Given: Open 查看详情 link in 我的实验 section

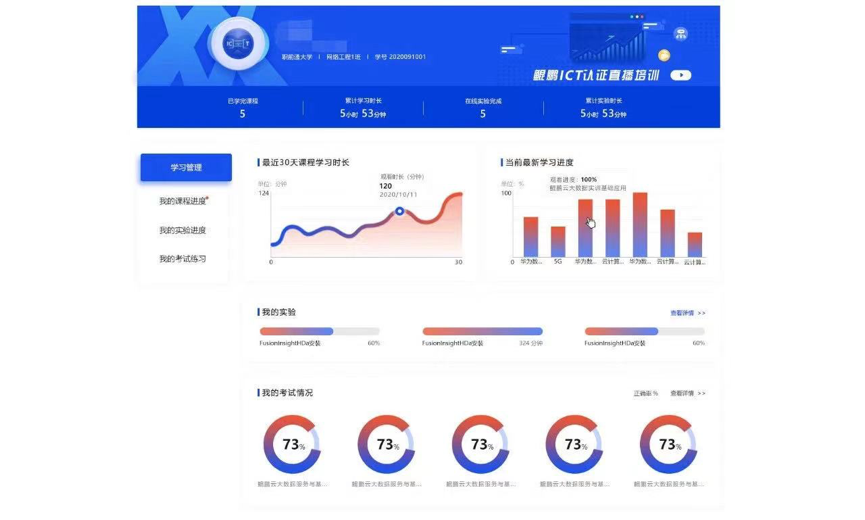Looking at the screenshot, I should point(687,313).
